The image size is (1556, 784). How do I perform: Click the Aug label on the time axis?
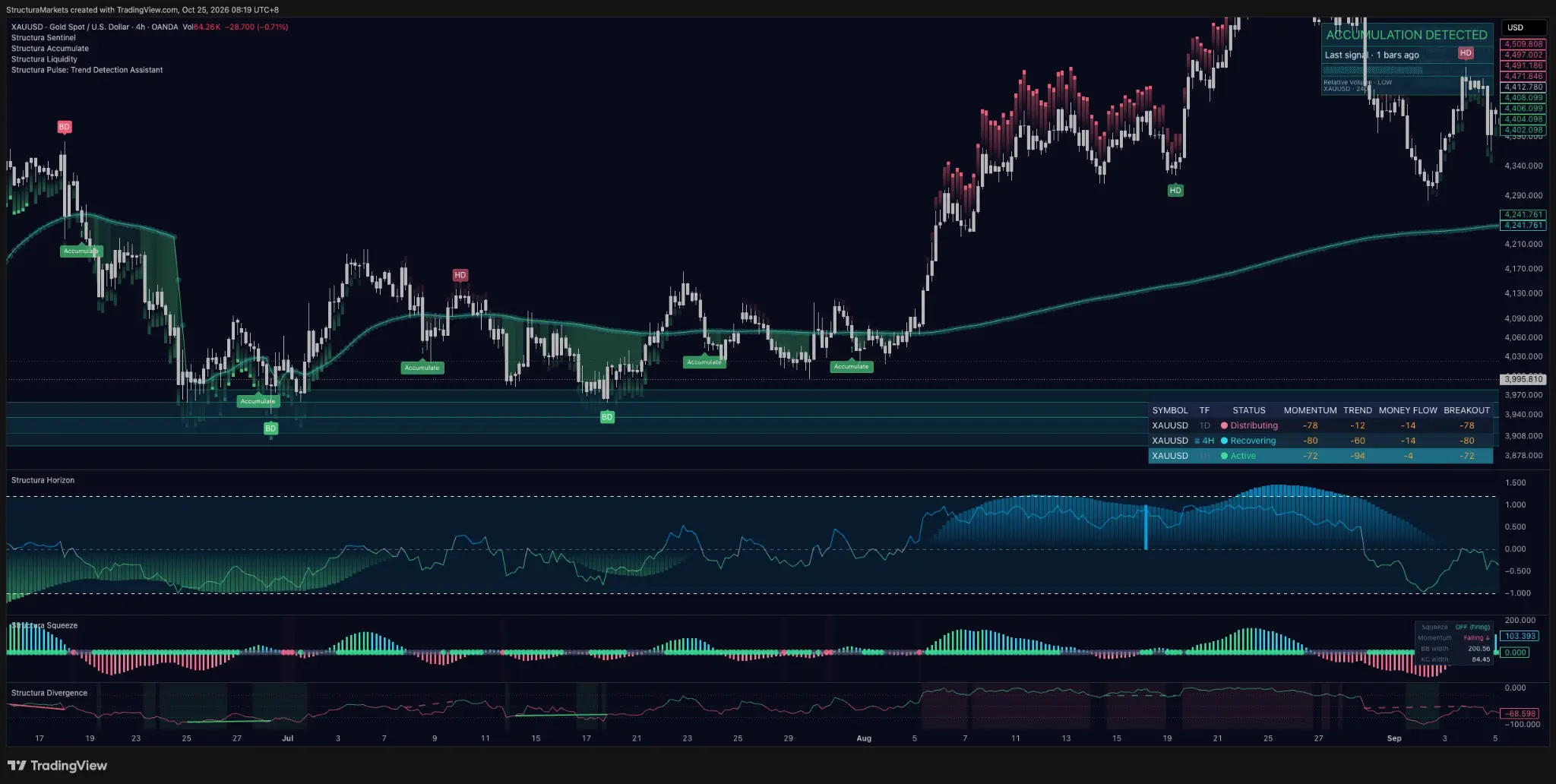click(x=864, y=738)
